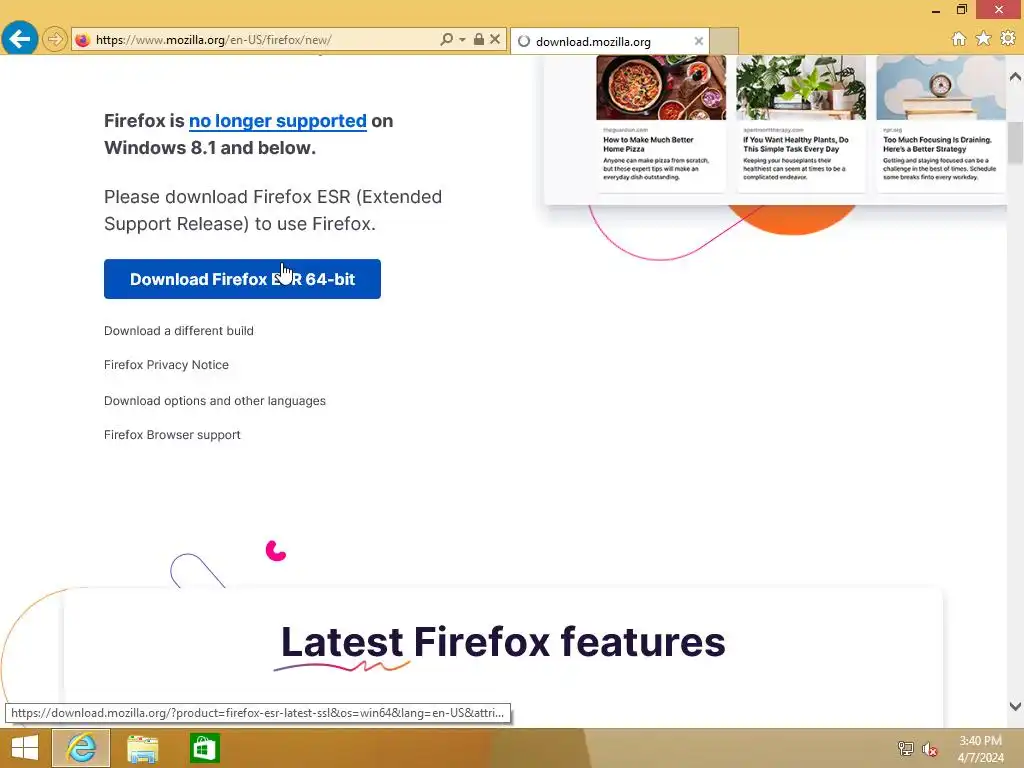Screen dimensions: 1024x768
Task: Click the network icon in system tray
Action: 906,748
